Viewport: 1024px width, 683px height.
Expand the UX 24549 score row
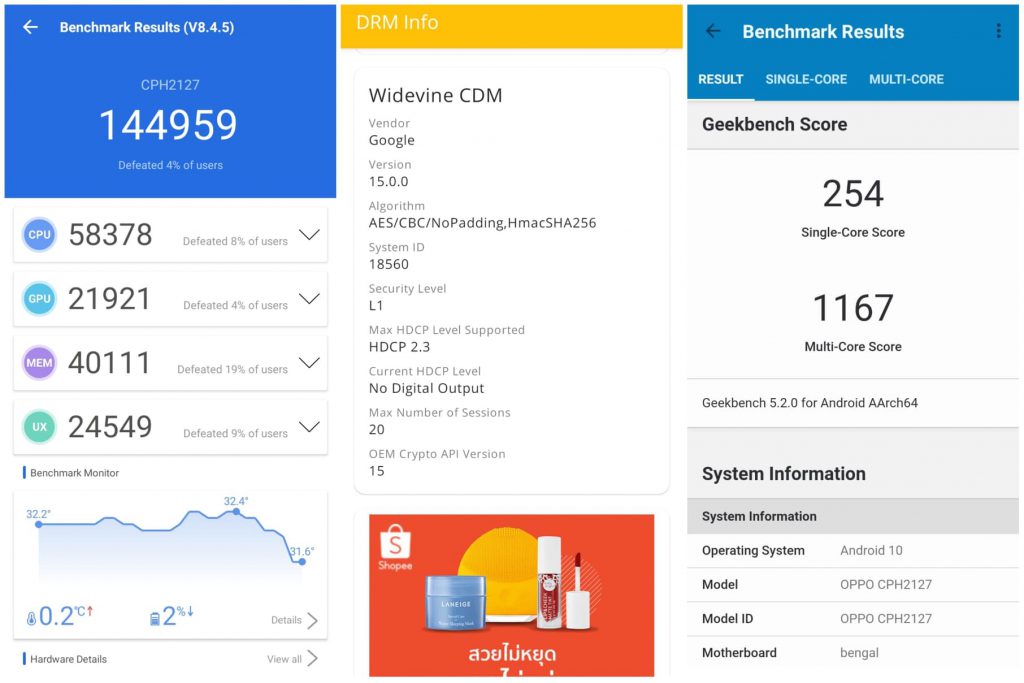coord(309,426)
